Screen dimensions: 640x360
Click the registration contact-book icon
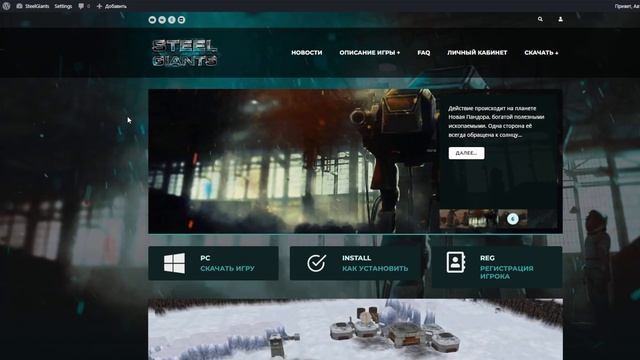(x=456, y=262)
